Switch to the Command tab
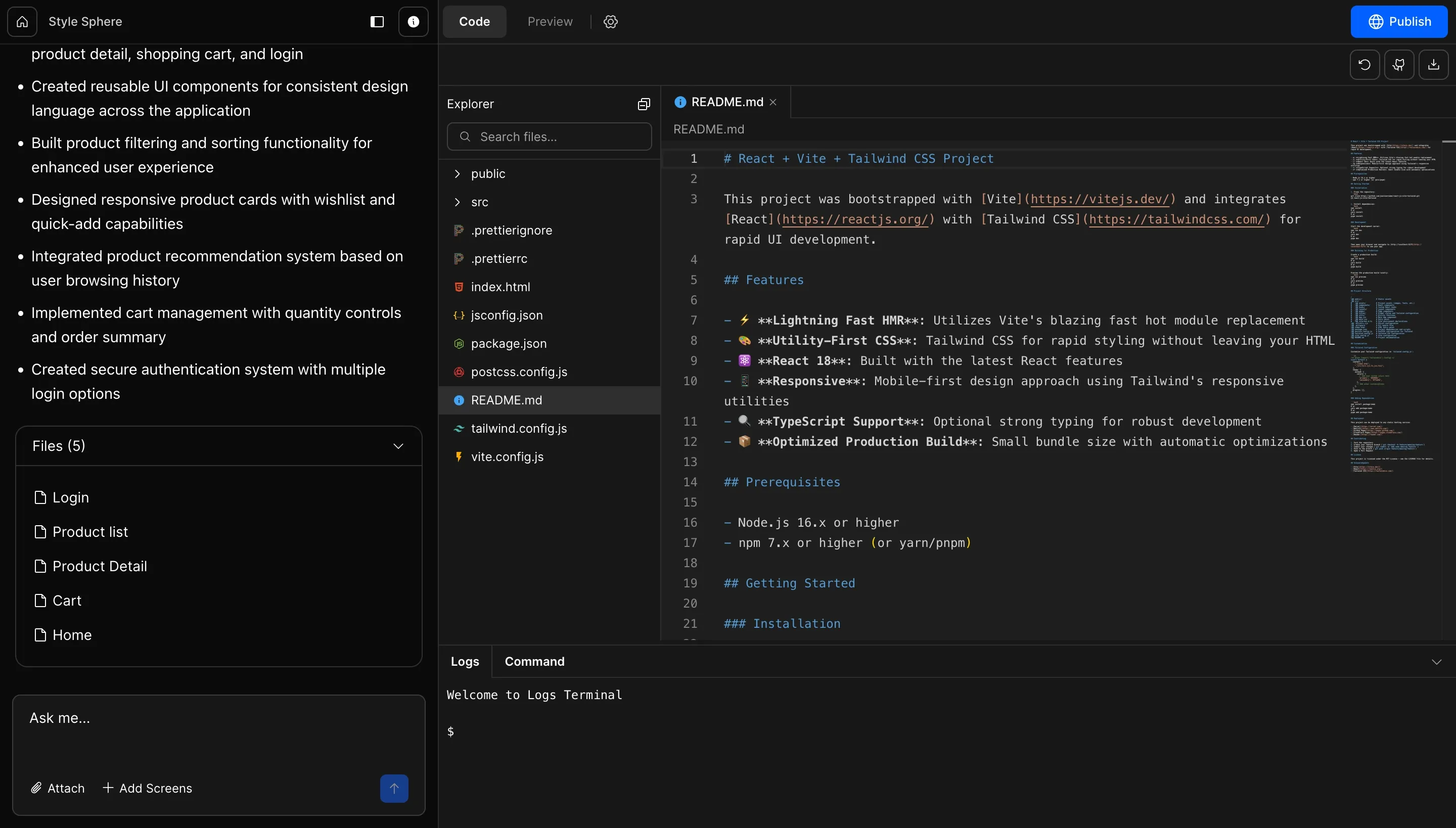The width and height of the screenshot is (1456, 828). (x=534, y=661)
